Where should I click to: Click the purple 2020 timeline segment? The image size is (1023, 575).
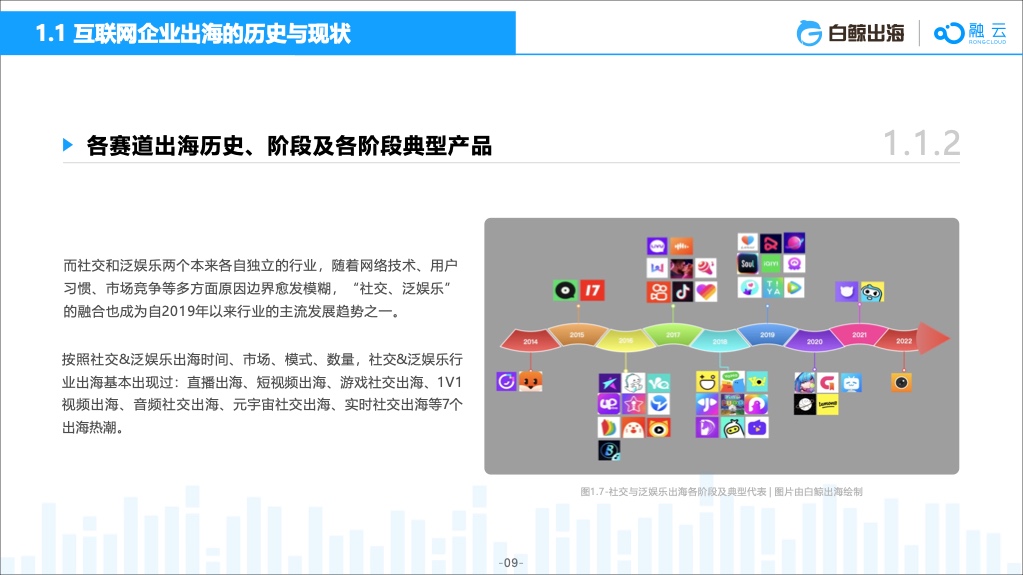(815, 341)
